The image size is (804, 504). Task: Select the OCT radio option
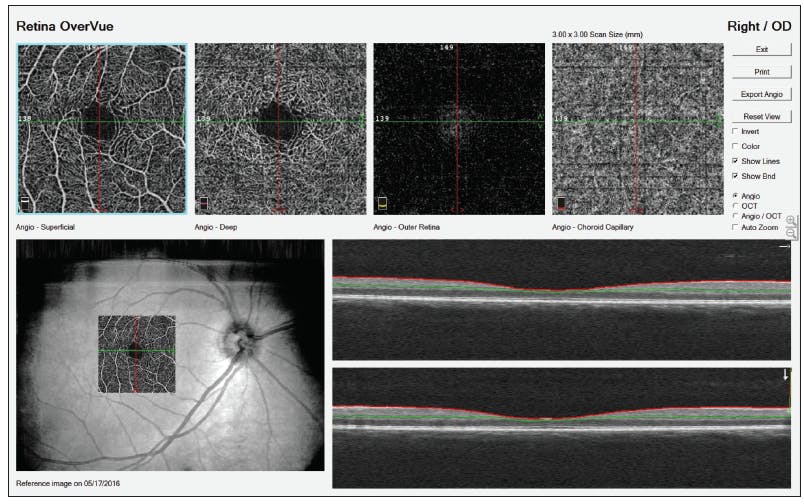736,206
